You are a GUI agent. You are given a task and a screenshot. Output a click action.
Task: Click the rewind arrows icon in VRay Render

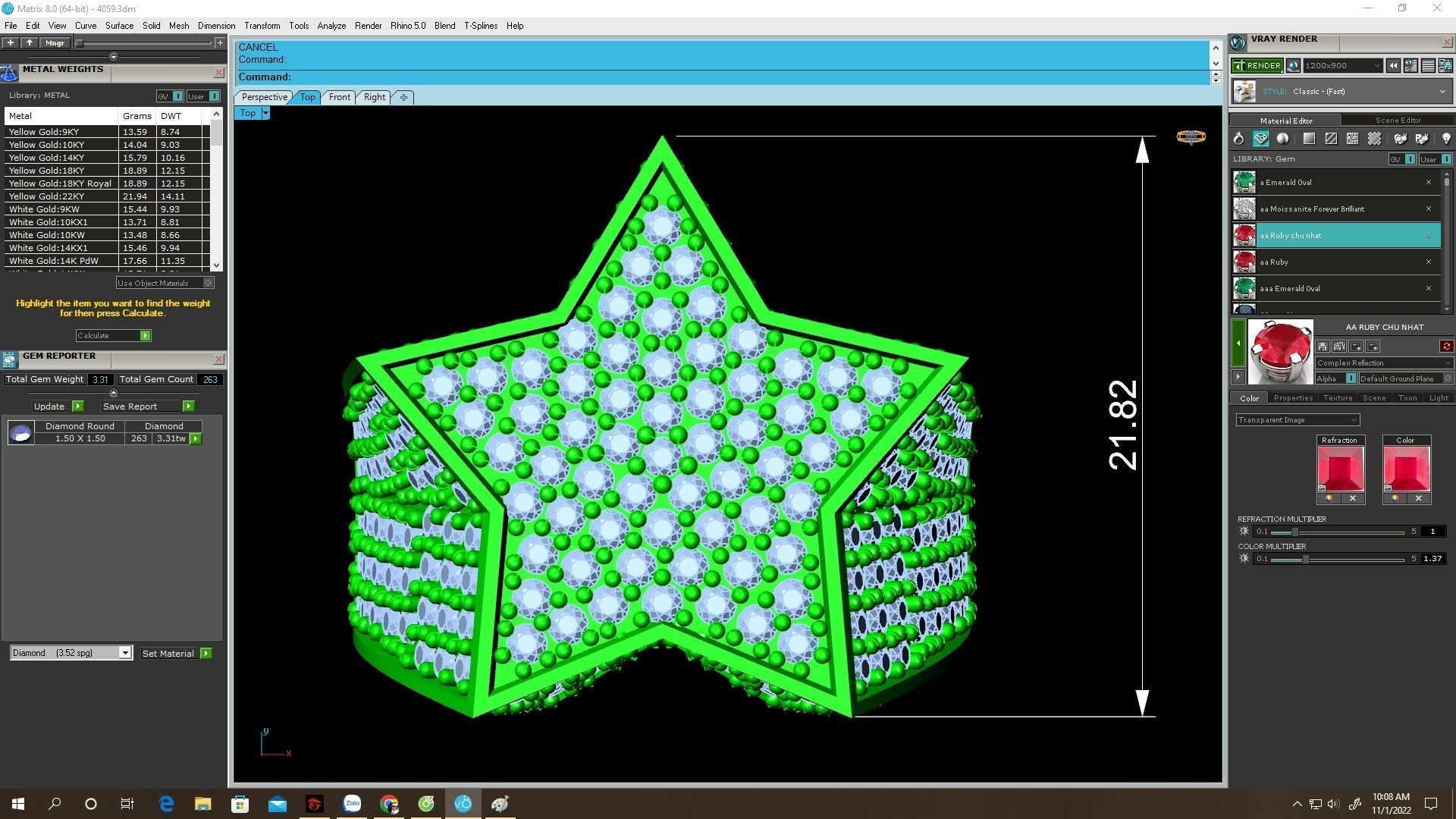[1393, 66]
